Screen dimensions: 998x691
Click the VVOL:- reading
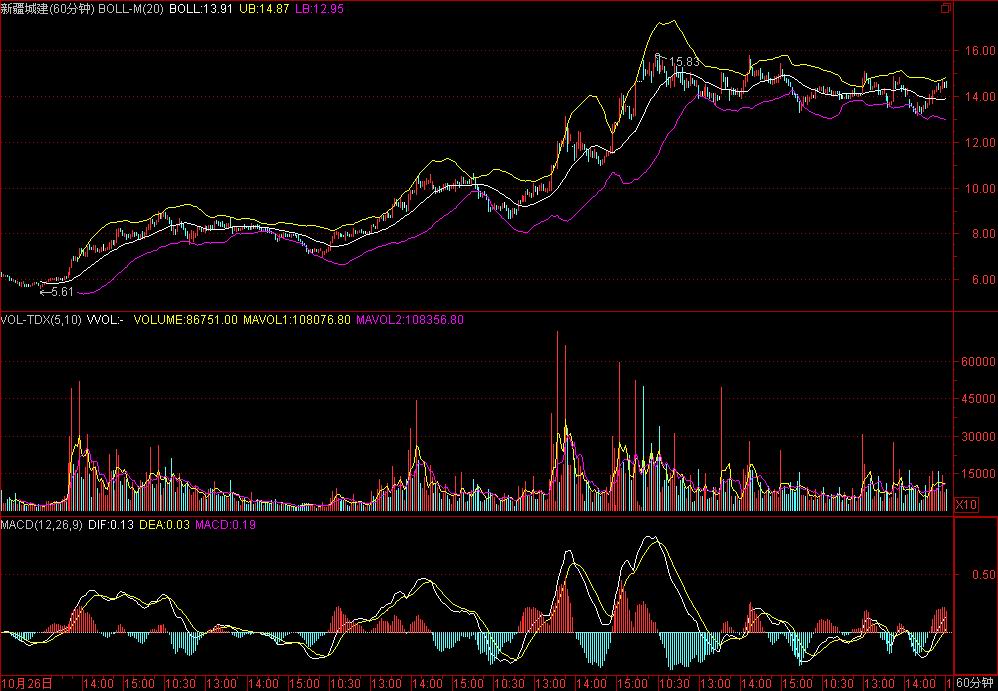[105, 319]
